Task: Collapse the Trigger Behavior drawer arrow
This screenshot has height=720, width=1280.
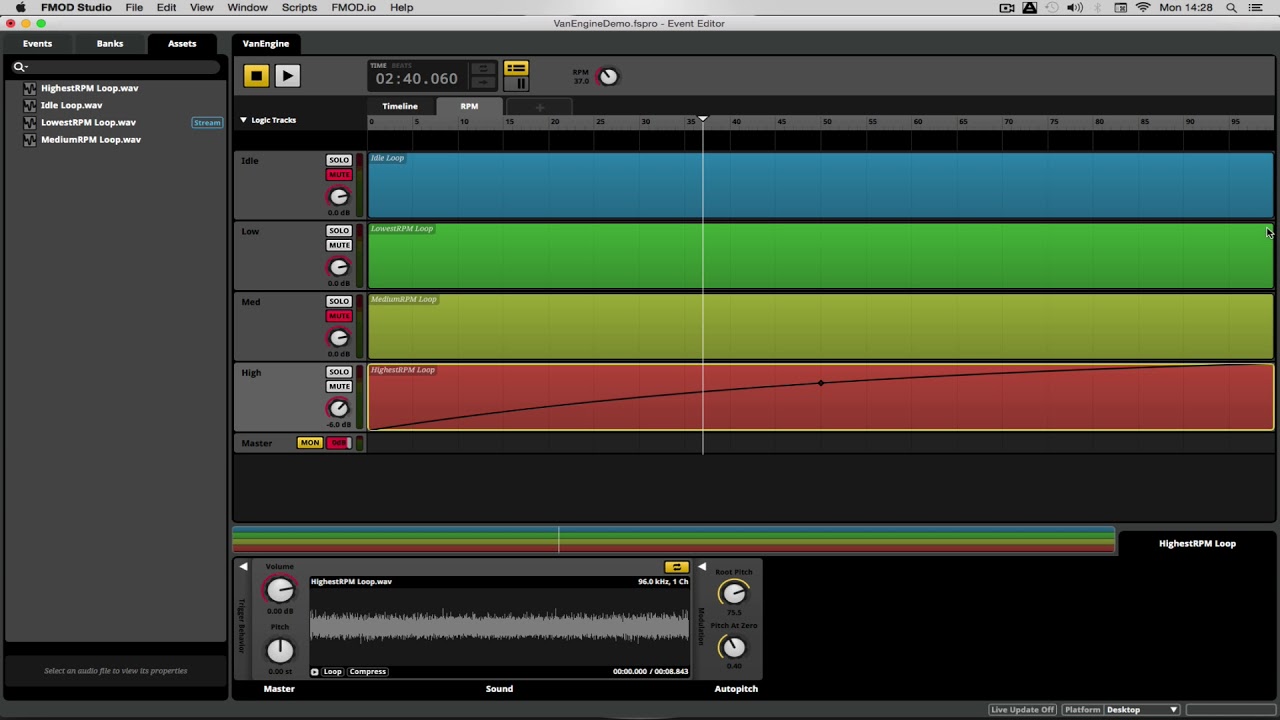Action: 243,567
